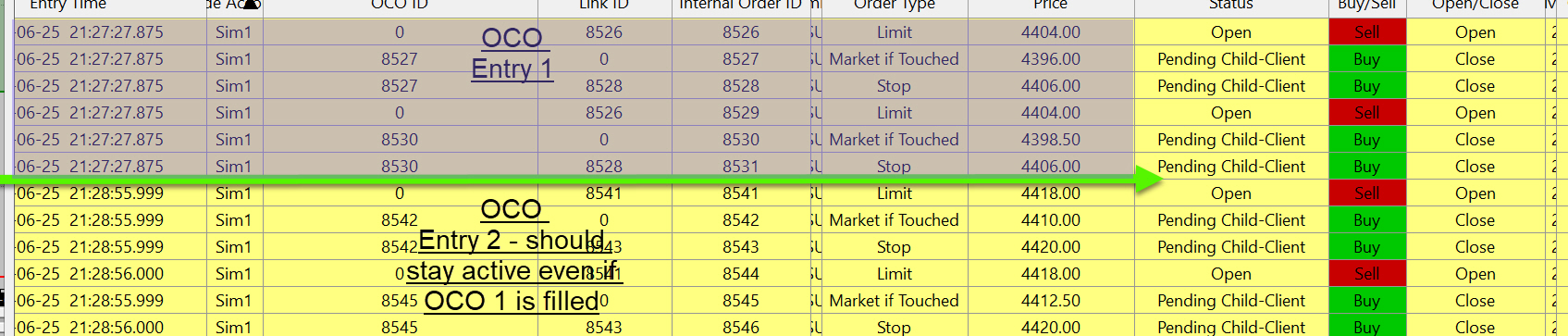Click the underlined OCO Entry 1 annotation text
1568x336 pixels.
(512, 54)
